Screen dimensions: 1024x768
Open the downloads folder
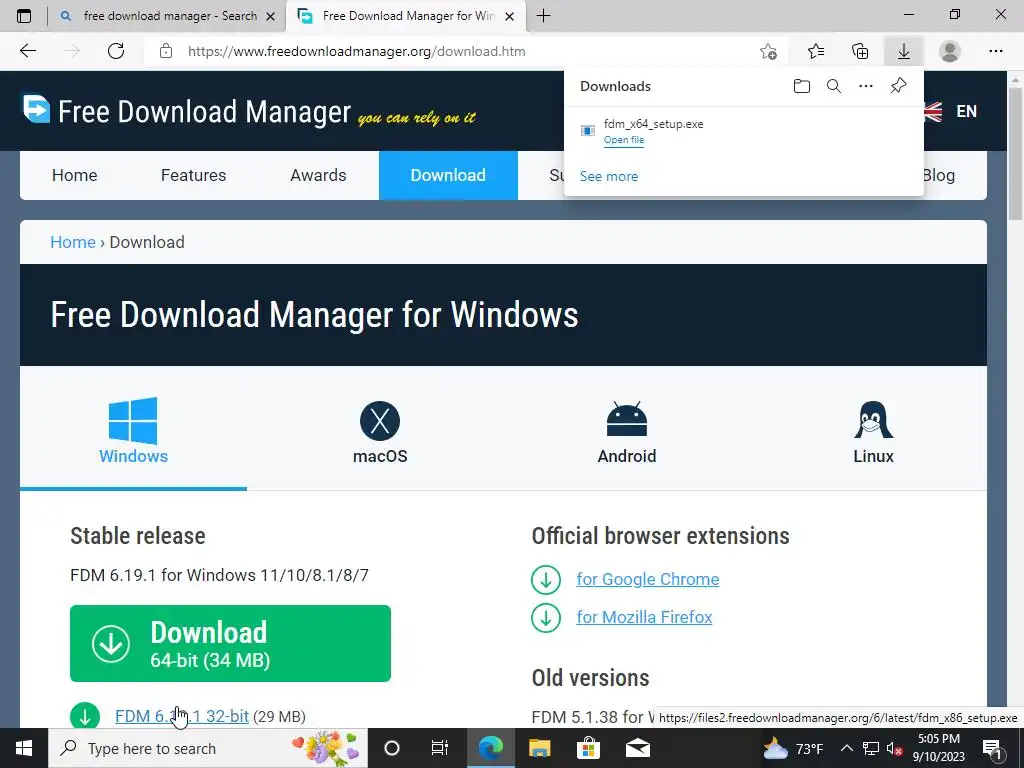pyautogui.click(x=801, y=86)
